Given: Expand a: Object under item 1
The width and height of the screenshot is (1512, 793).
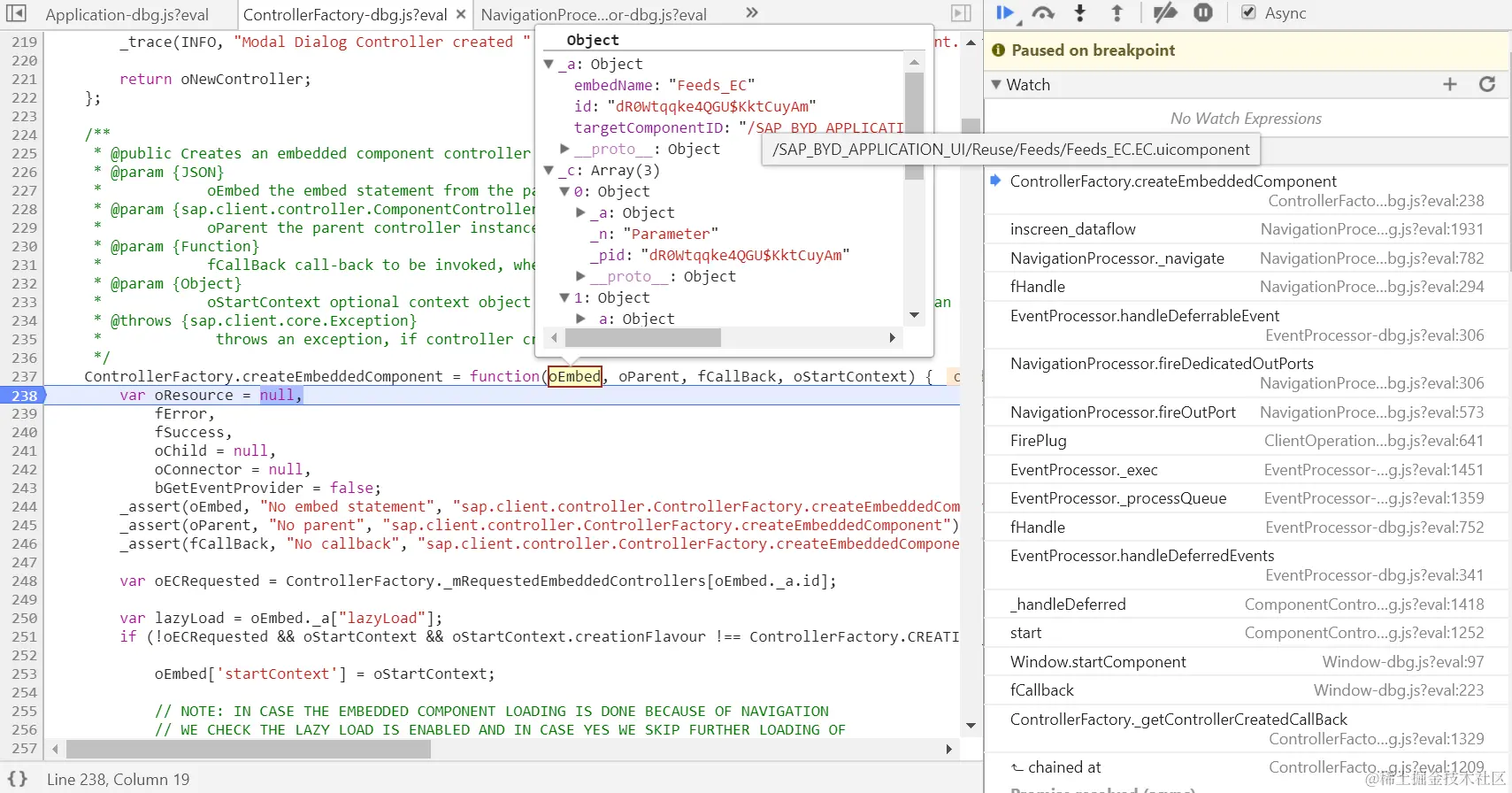Looking at the screenshot, I should [580, 319].
